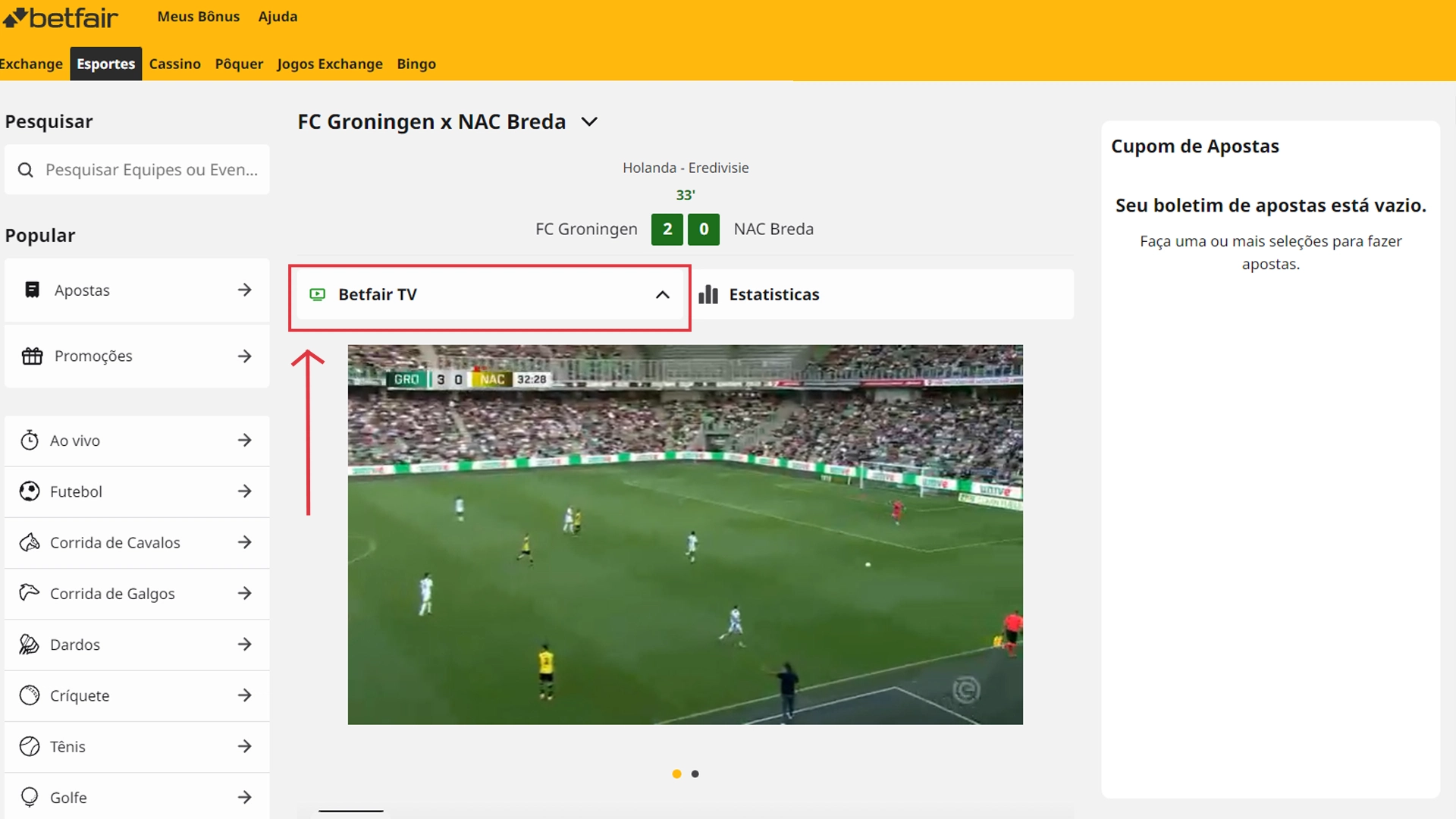Select the Esportes tab
Image resolution: width=1456 pixels, height=819 pixels.
click(105, 64)
